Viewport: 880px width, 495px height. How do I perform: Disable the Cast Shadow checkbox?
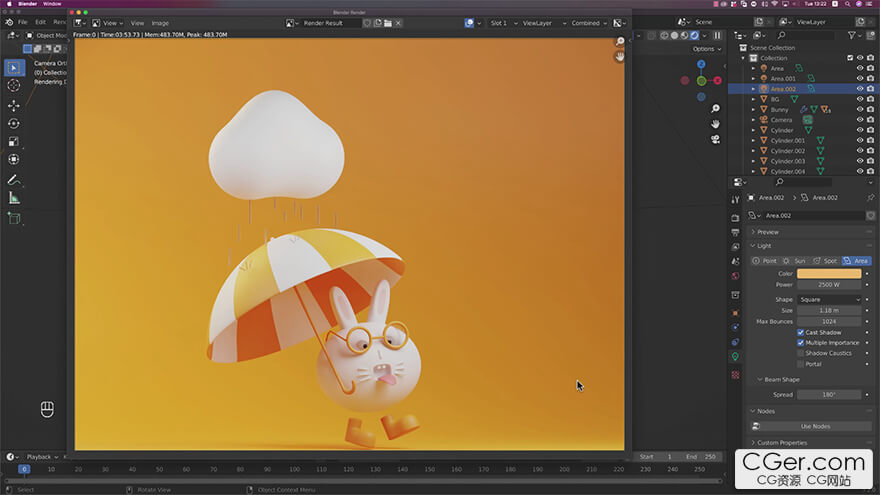point(801,332)
